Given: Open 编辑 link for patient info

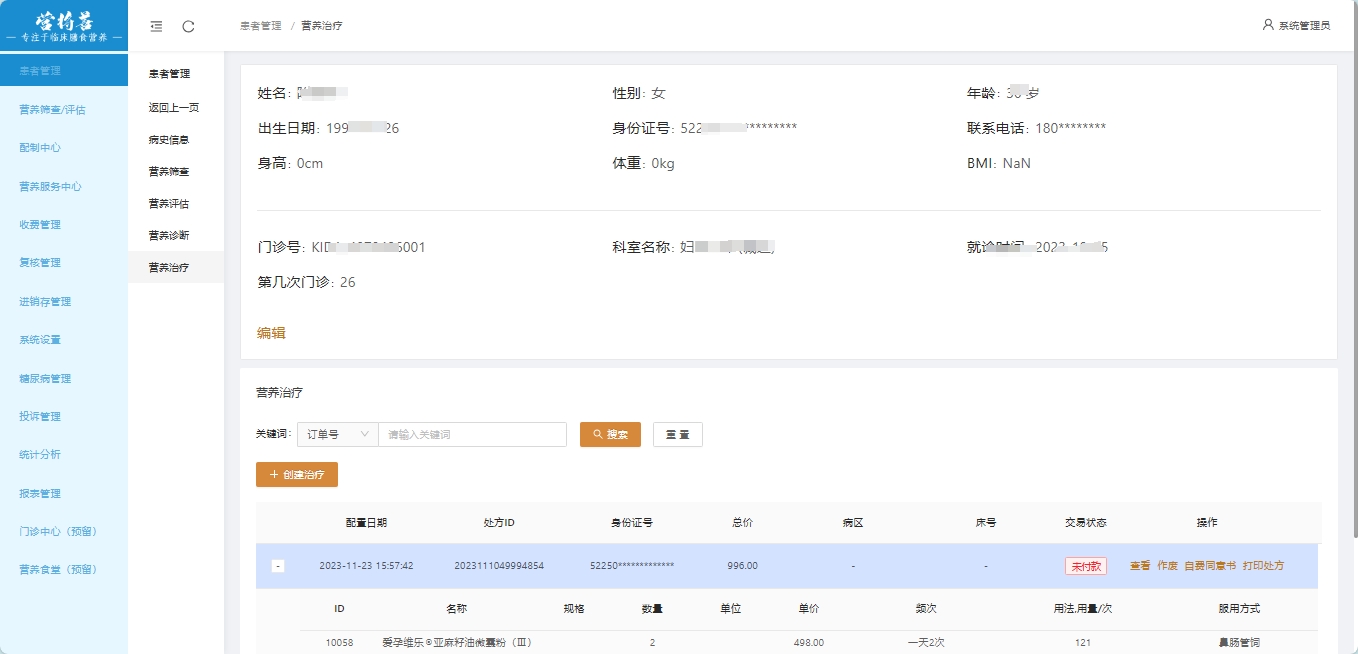Looking at the screenshot, I should point(271,333).
